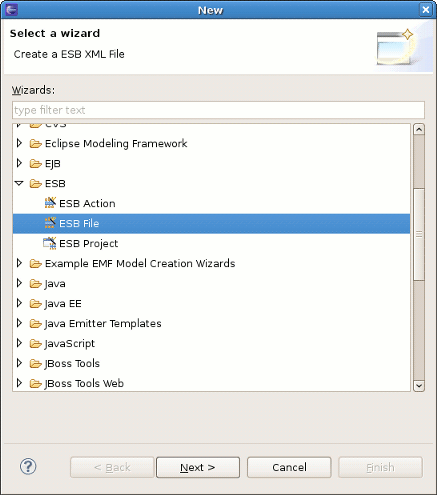Screen dimensions: 437x495
Task: Select the JBoss Tools Web label
Action: click(84, 384)
